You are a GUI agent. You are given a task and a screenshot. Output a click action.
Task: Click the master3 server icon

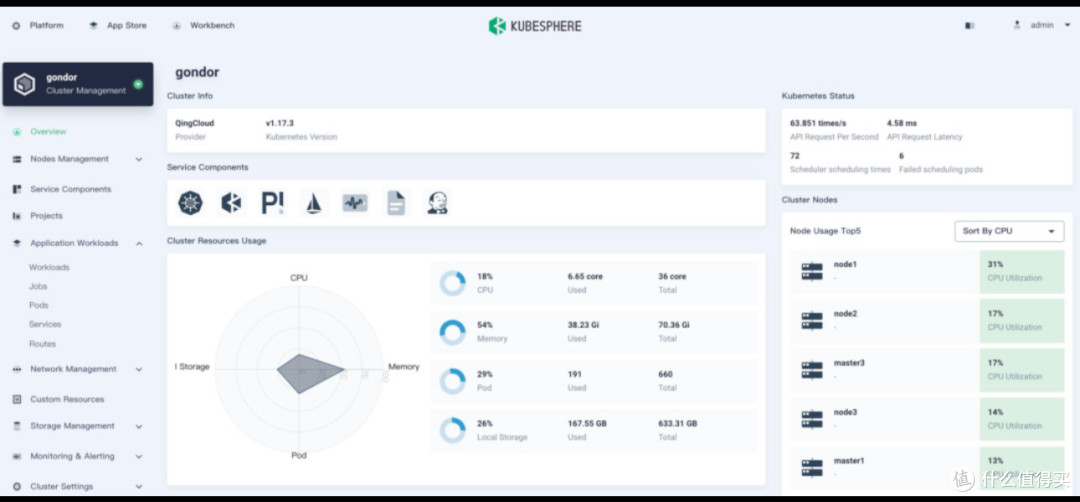(x=812, y=370)
